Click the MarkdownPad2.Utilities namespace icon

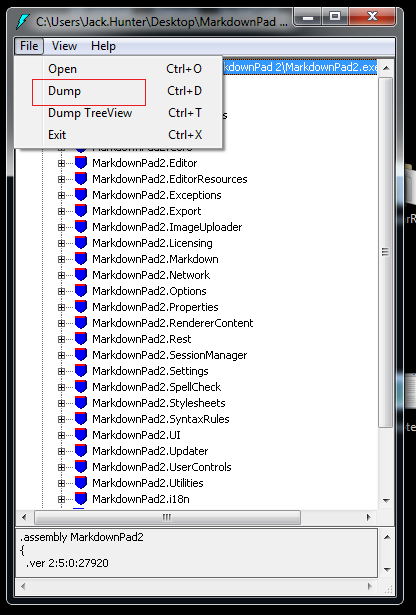click(81, 483)
